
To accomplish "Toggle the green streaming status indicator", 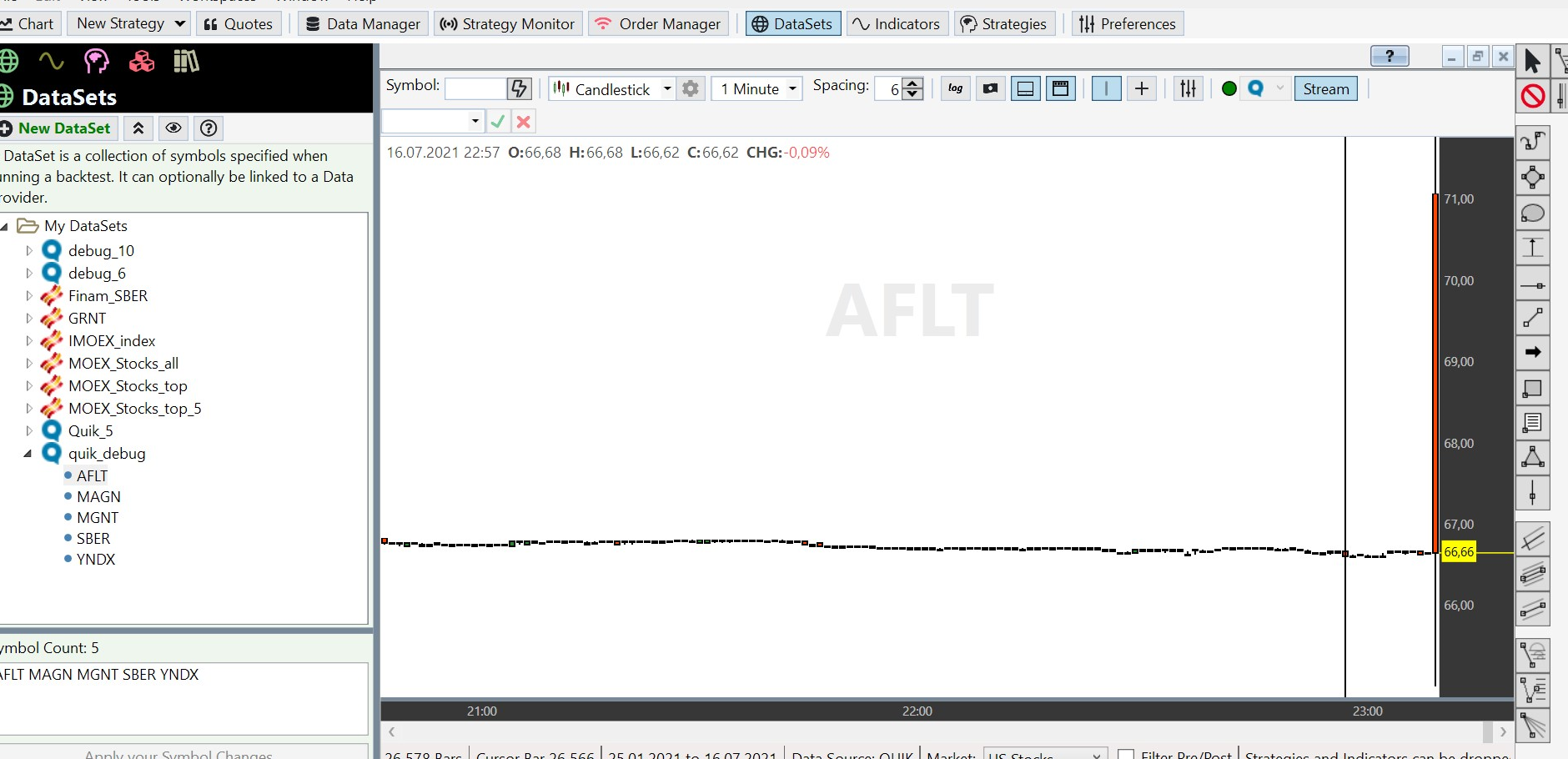I will pos(1229,88).
